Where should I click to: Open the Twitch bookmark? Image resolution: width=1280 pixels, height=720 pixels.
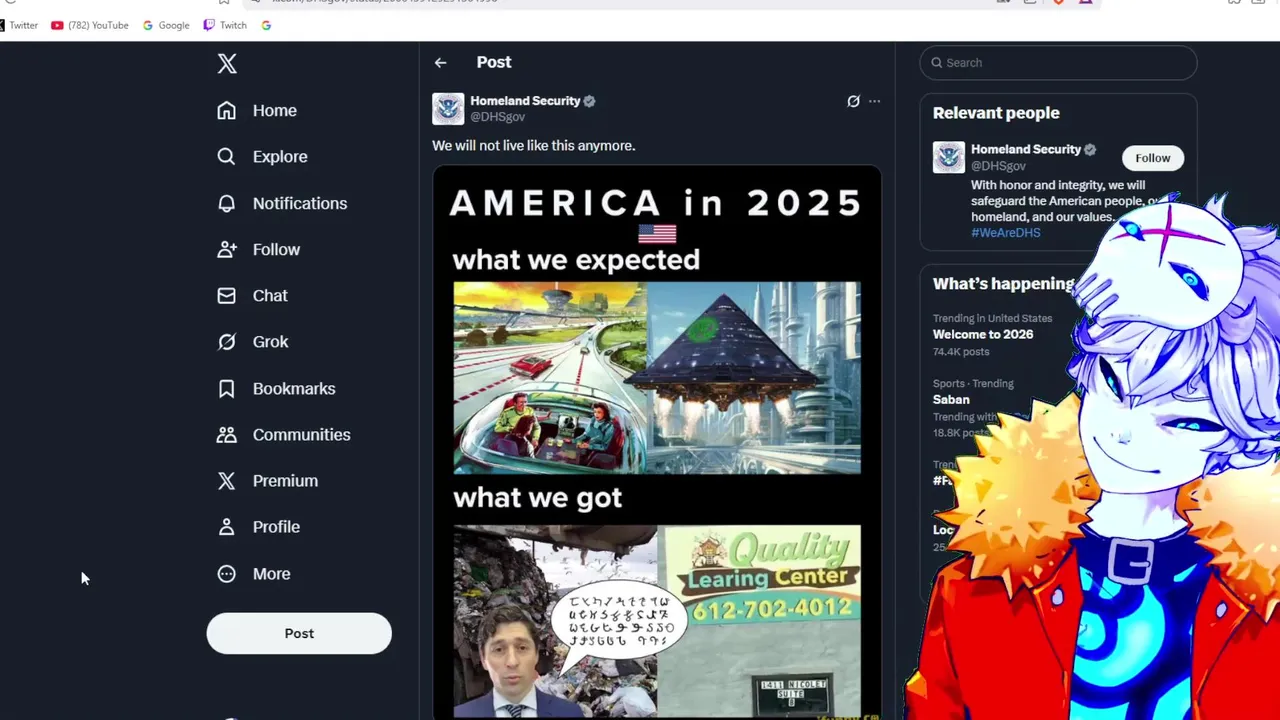[x=225, y=25]
